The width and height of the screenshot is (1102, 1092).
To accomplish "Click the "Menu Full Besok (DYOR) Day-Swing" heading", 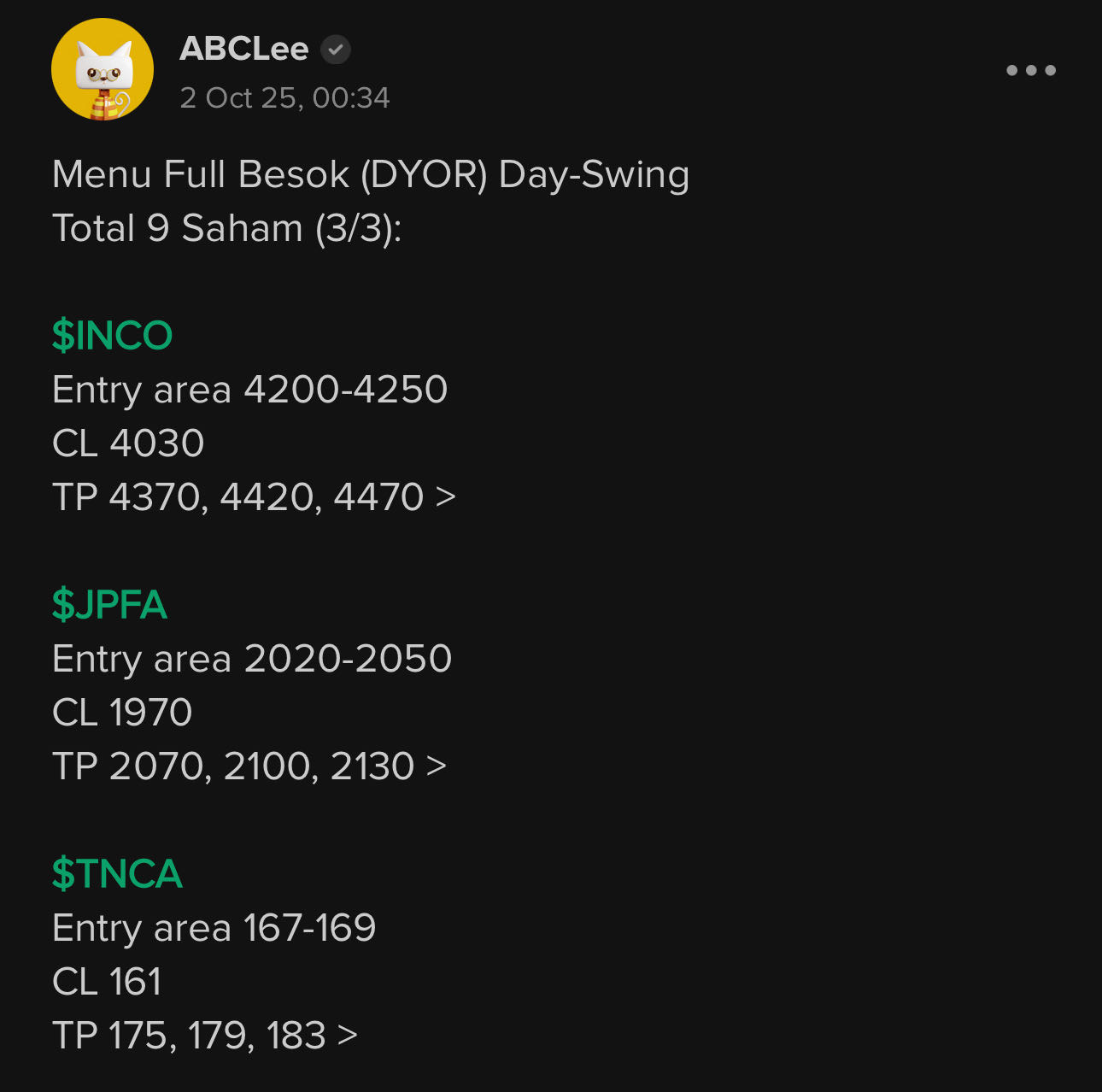I will (x=370, y=174).
